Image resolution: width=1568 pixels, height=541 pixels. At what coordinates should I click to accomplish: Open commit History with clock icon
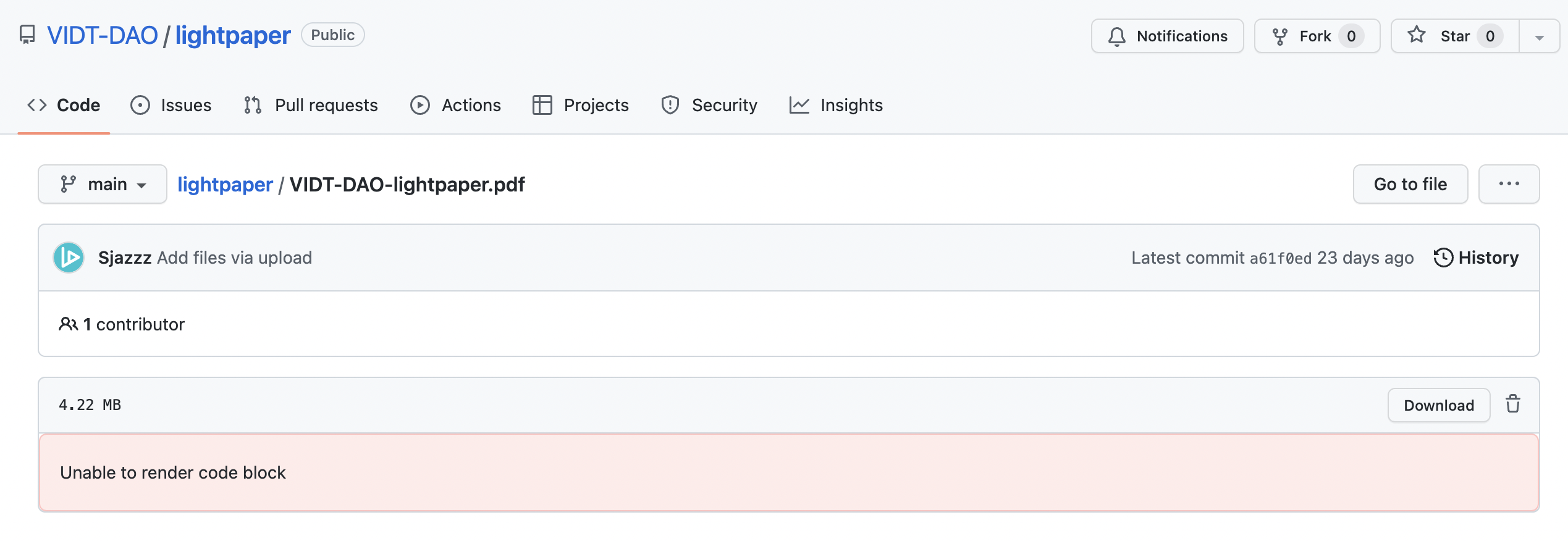tap(1476, 258)
